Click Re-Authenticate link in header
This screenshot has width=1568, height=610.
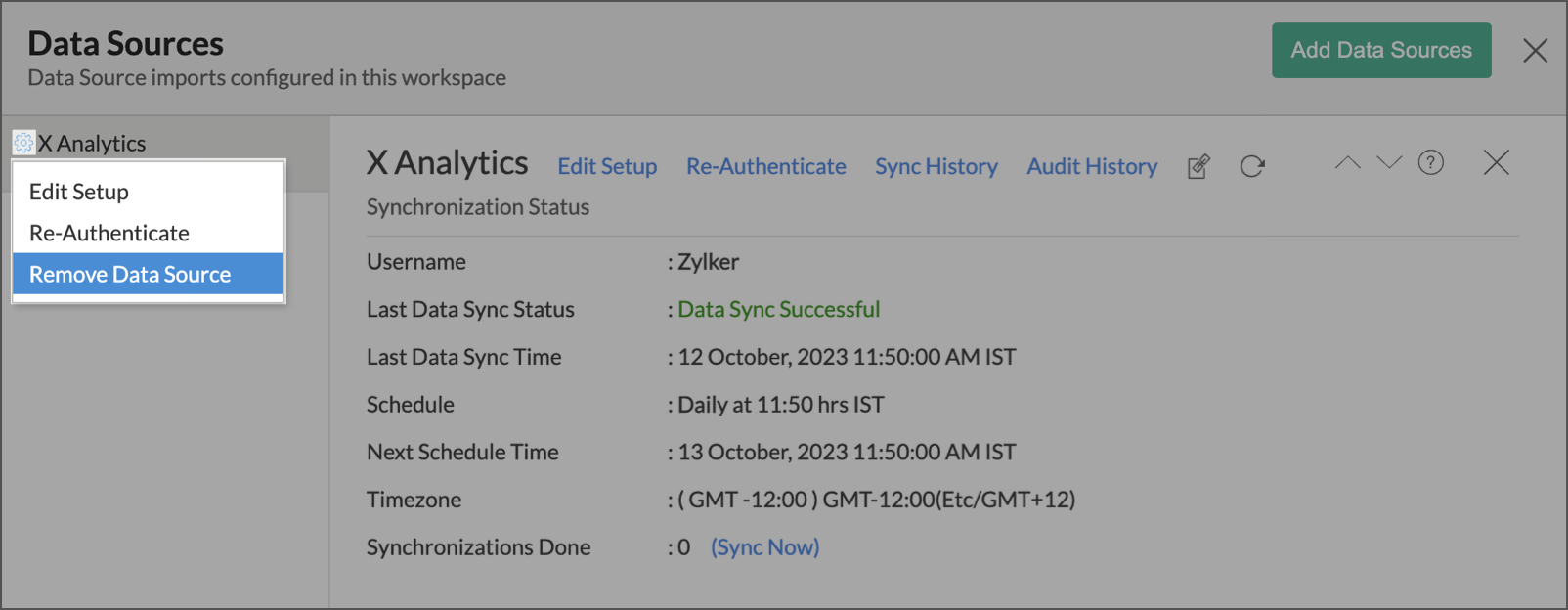click(x=766, y=166)
